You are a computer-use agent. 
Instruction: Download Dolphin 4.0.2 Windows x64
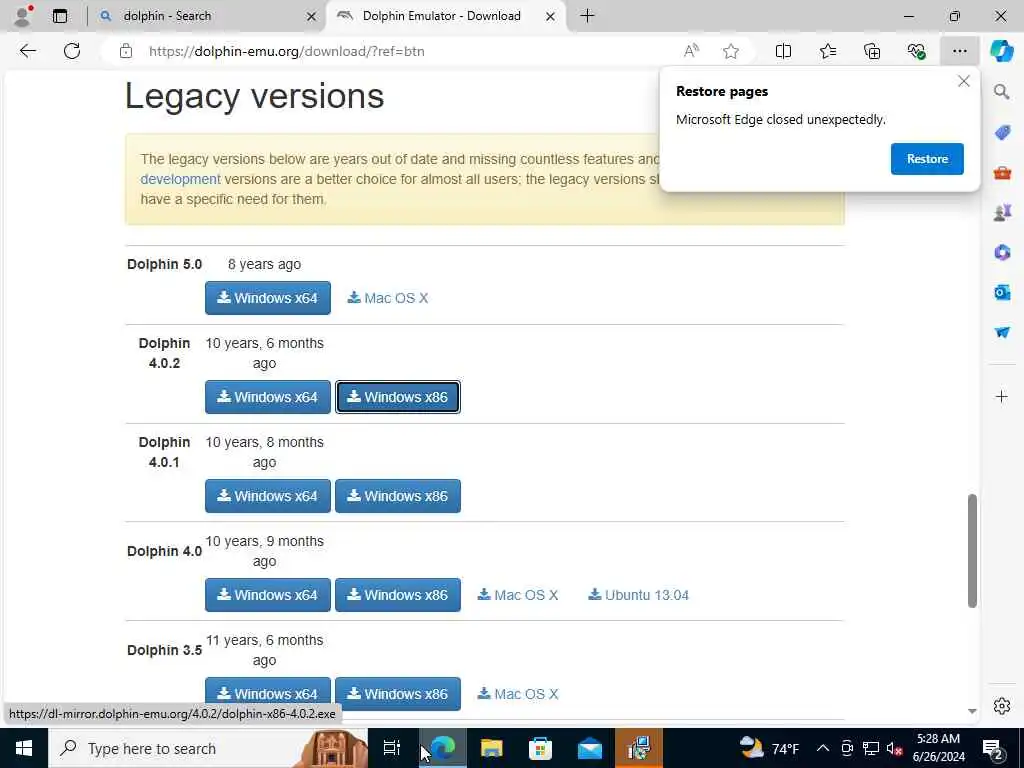click(x=268, y=397)
